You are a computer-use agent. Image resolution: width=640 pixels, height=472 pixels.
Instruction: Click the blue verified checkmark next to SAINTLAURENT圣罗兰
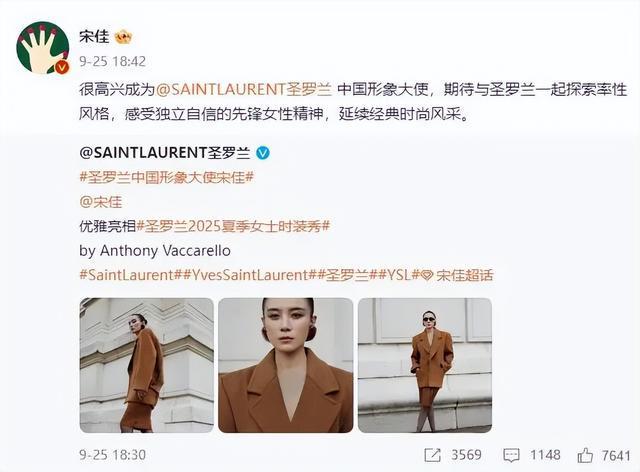[x=263, y=153]
